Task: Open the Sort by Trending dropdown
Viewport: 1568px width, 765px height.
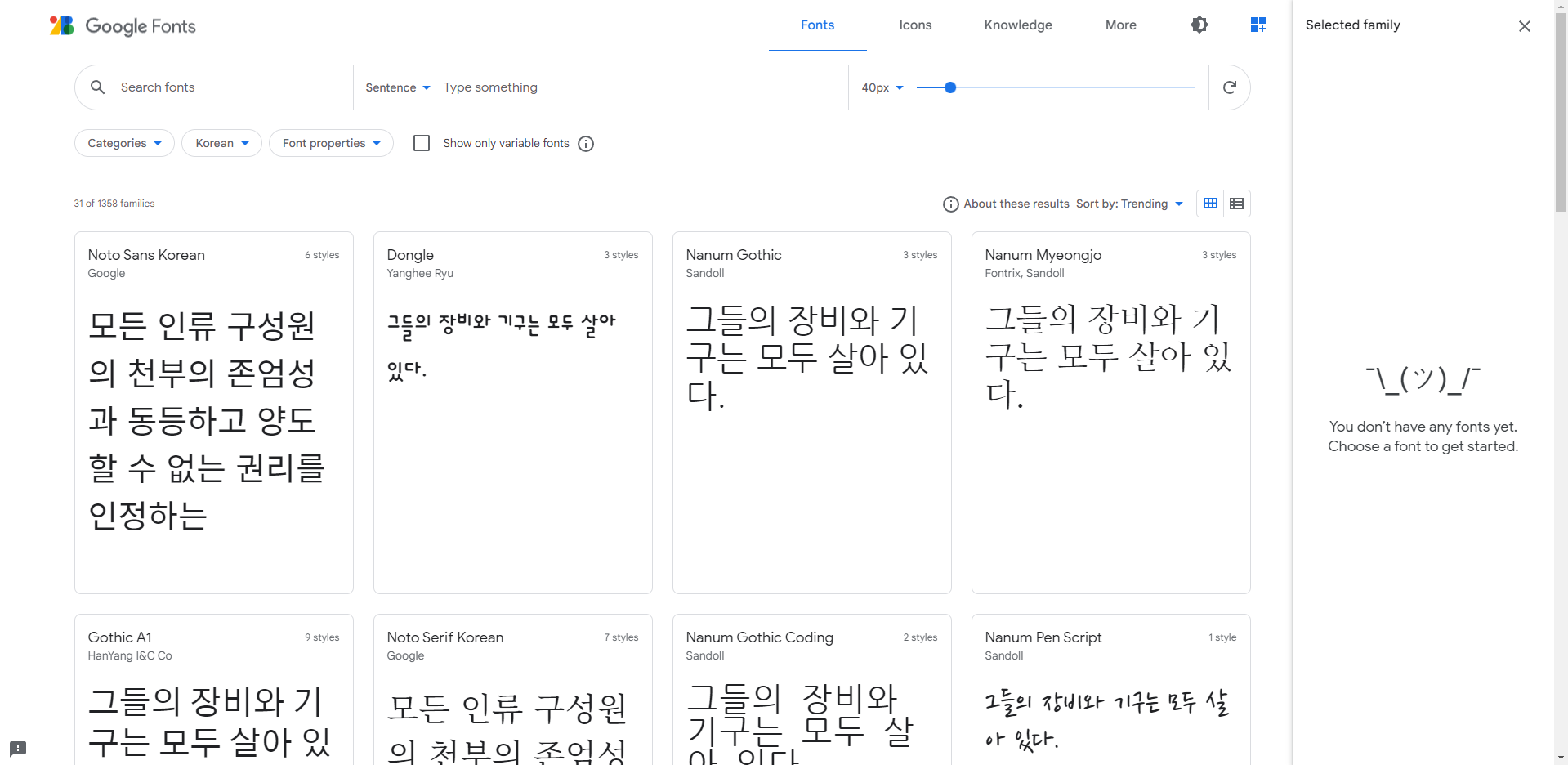Action: pyautogui.click(x=1129, y=204)
